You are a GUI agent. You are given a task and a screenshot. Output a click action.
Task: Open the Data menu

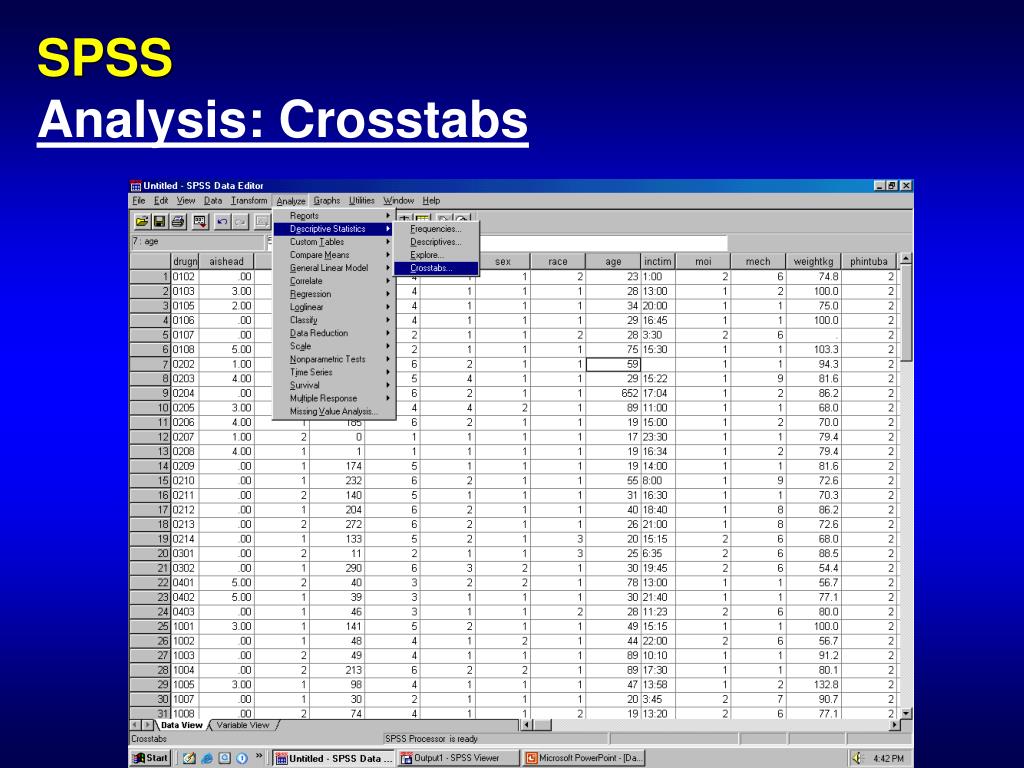point(213,200)
